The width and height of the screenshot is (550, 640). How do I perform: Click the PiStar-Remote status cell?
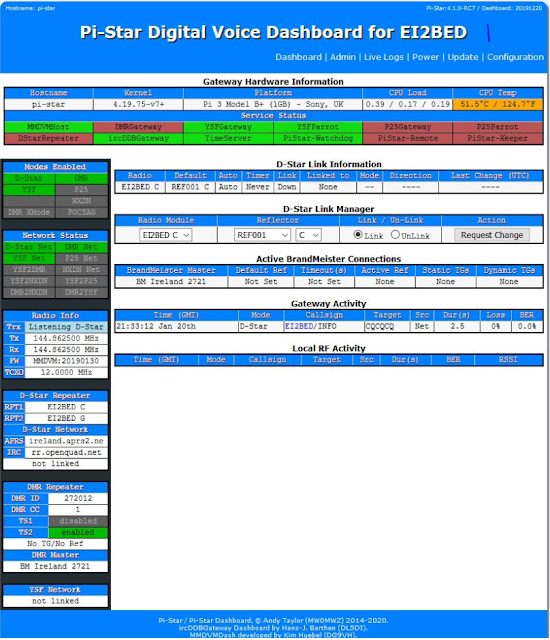(x=408, y=138)
